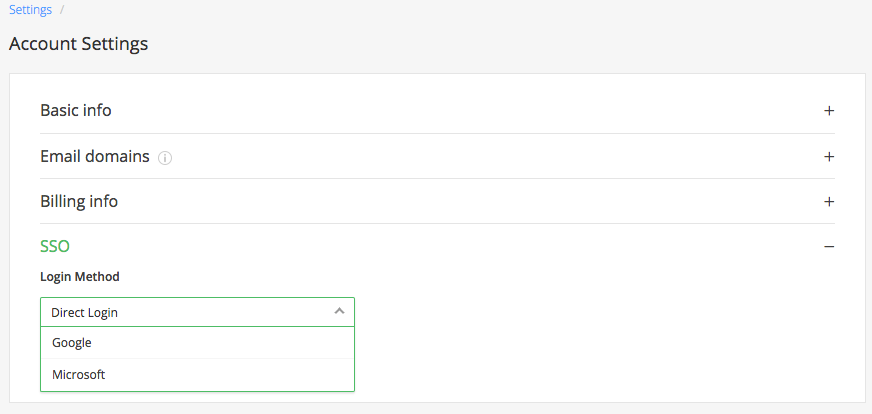
Task: Open Billing info using its plus icon
Action: coord(829,201)
